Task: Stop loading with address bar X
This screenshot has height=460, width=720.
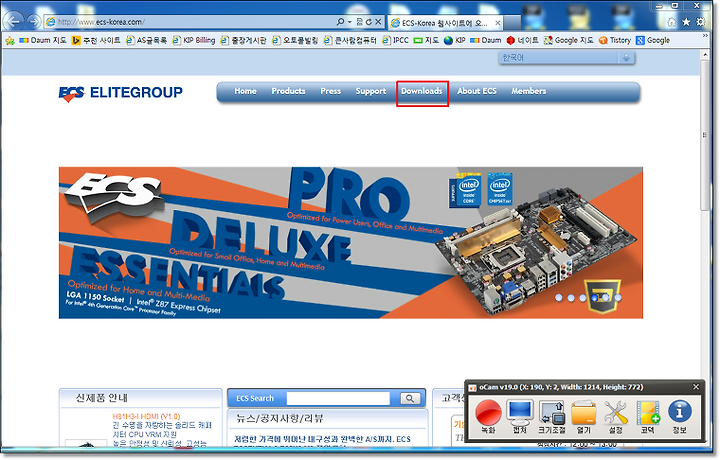Action: coord(378,22)
